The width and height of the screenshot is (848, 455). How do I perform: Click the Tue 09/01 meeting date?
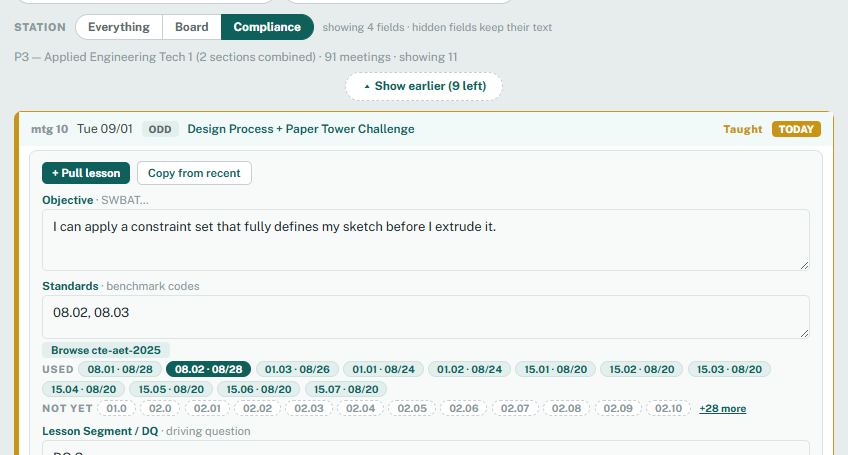click(x=104, y=129)
